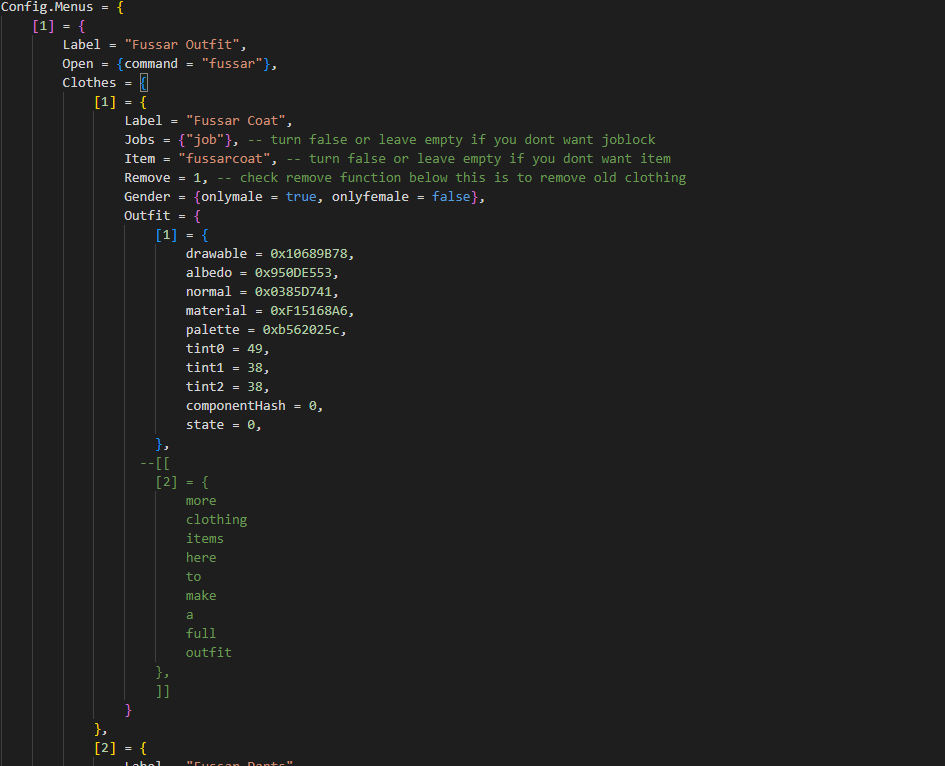945x766 pixels.
Task: Click the highlighted brace after Clothes =
Action: click(x=143, y=83)
